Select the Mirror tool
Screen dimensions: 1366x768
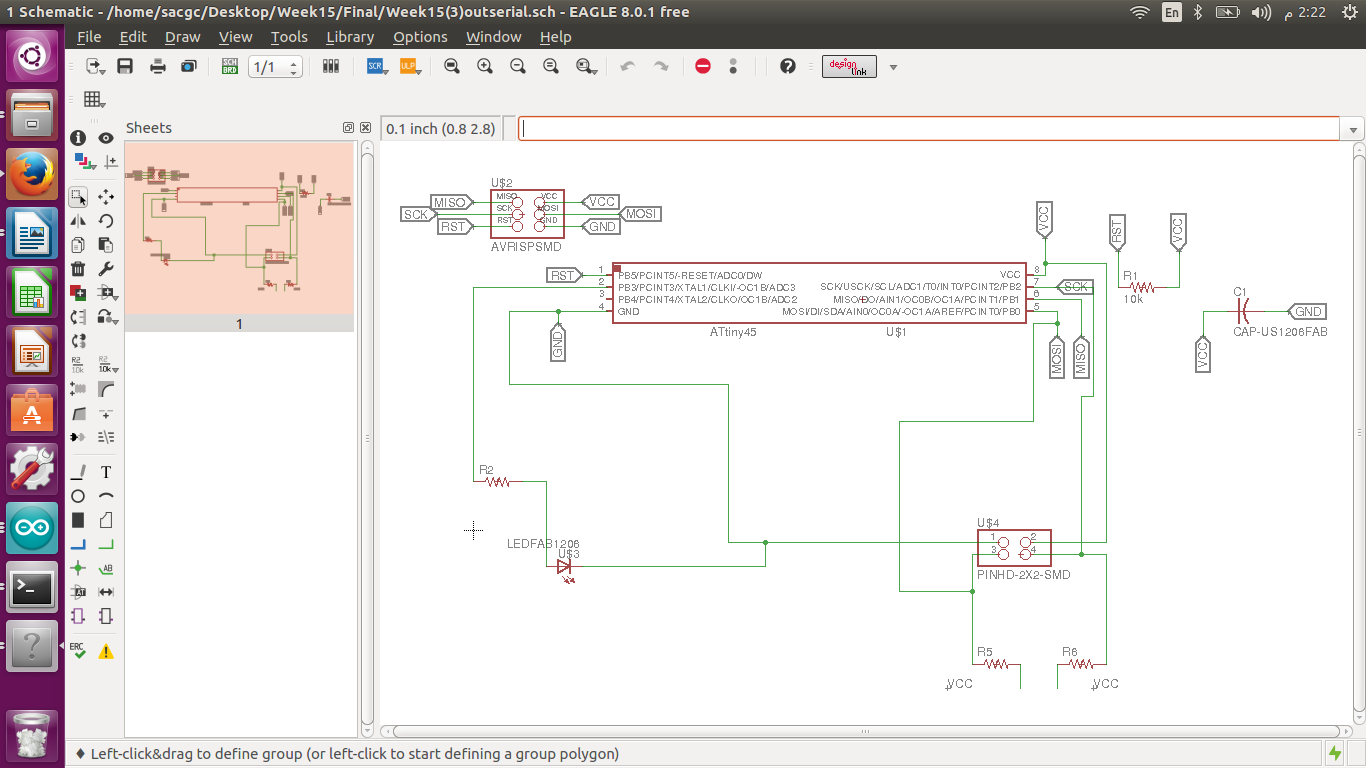pos(78,221)
